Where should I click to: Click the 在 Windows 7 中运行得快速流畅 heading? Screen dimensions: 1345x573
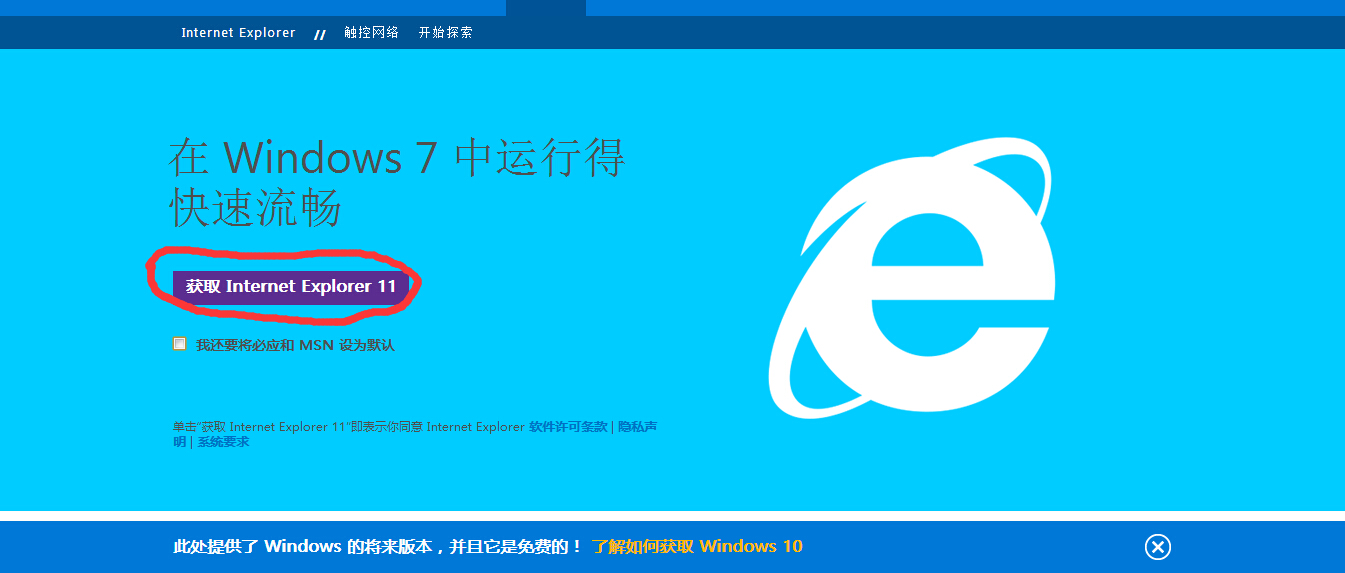point(397,183)
